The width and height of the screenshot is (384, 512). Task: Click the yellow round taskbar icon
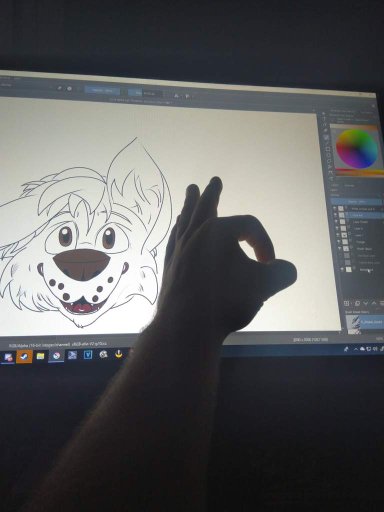tap(119, 354)
